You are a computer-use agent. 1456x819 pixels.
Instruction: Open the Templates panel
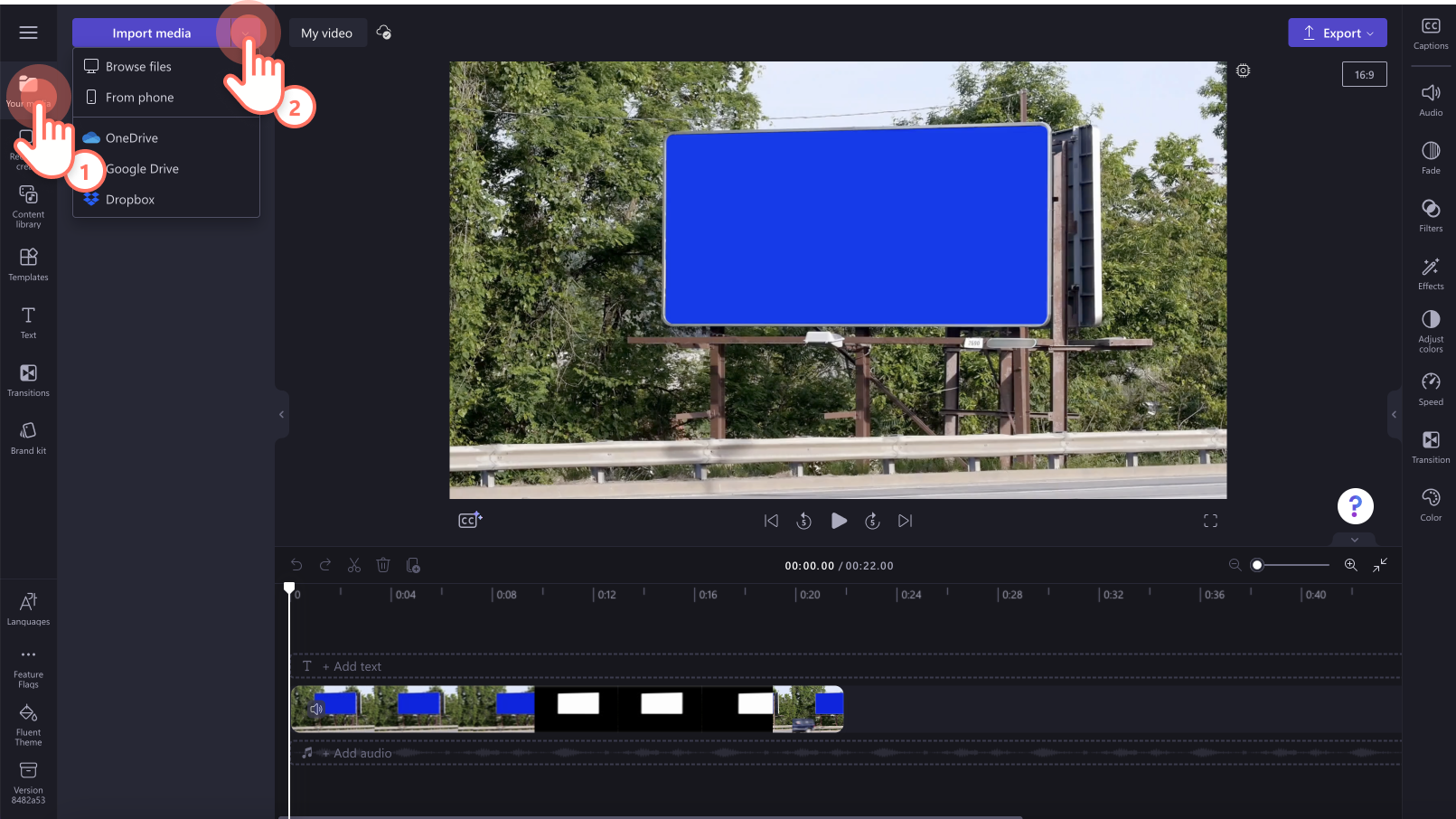[x=28, y=265]
